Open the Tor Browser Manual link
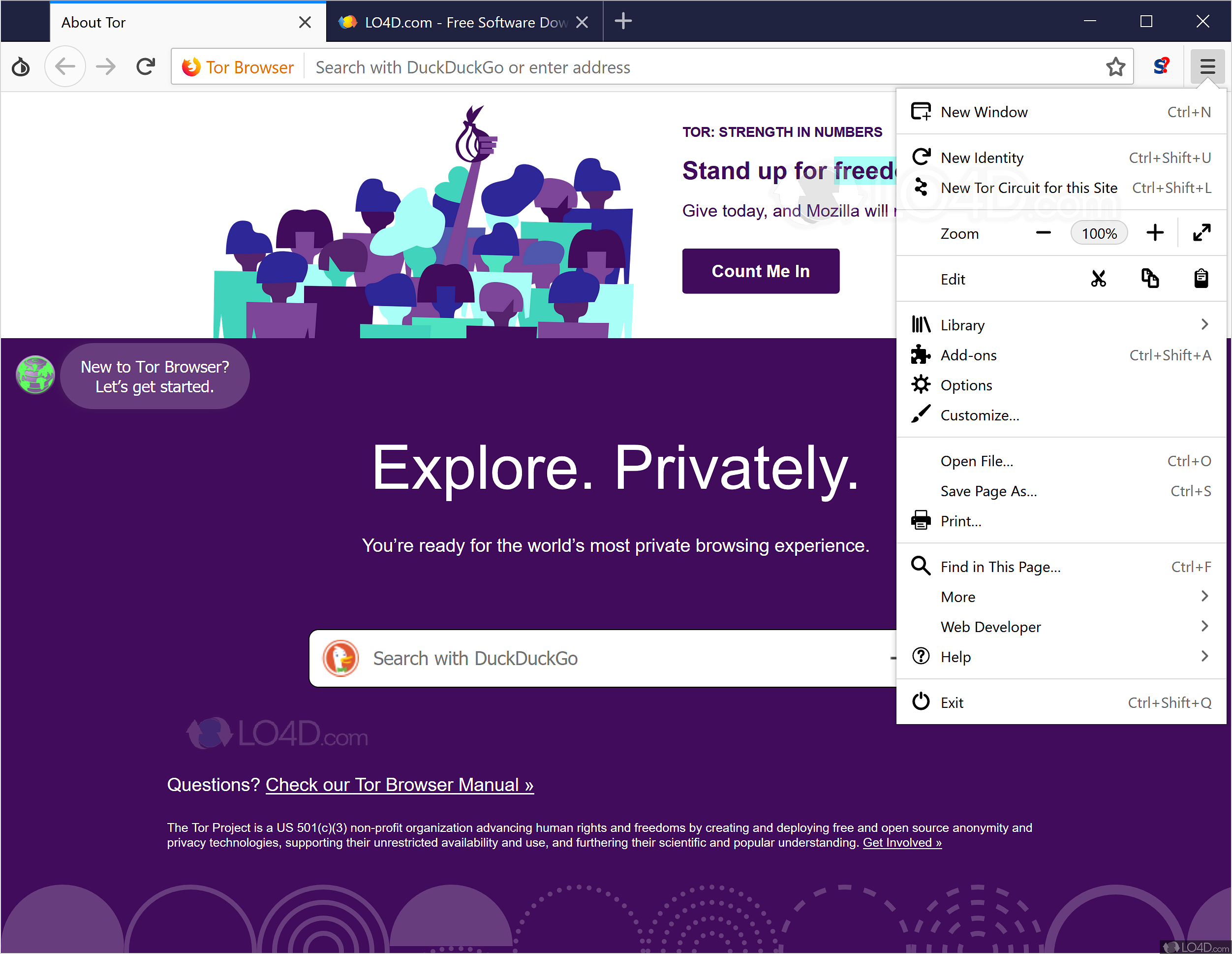Viewport: 1232px width, 954px height. (x=399, y=785)
